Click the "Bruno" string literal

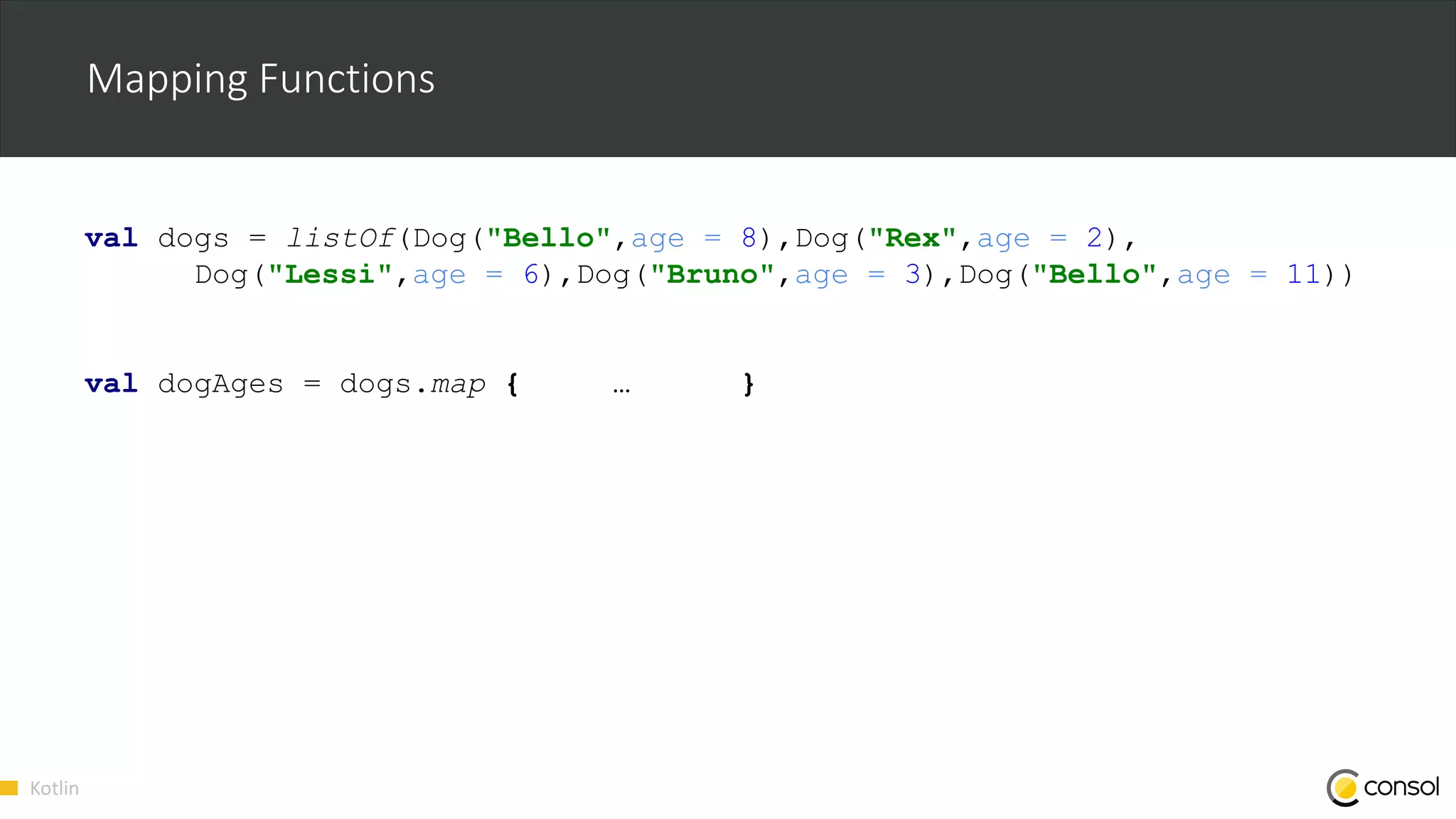tap(712, 274)
